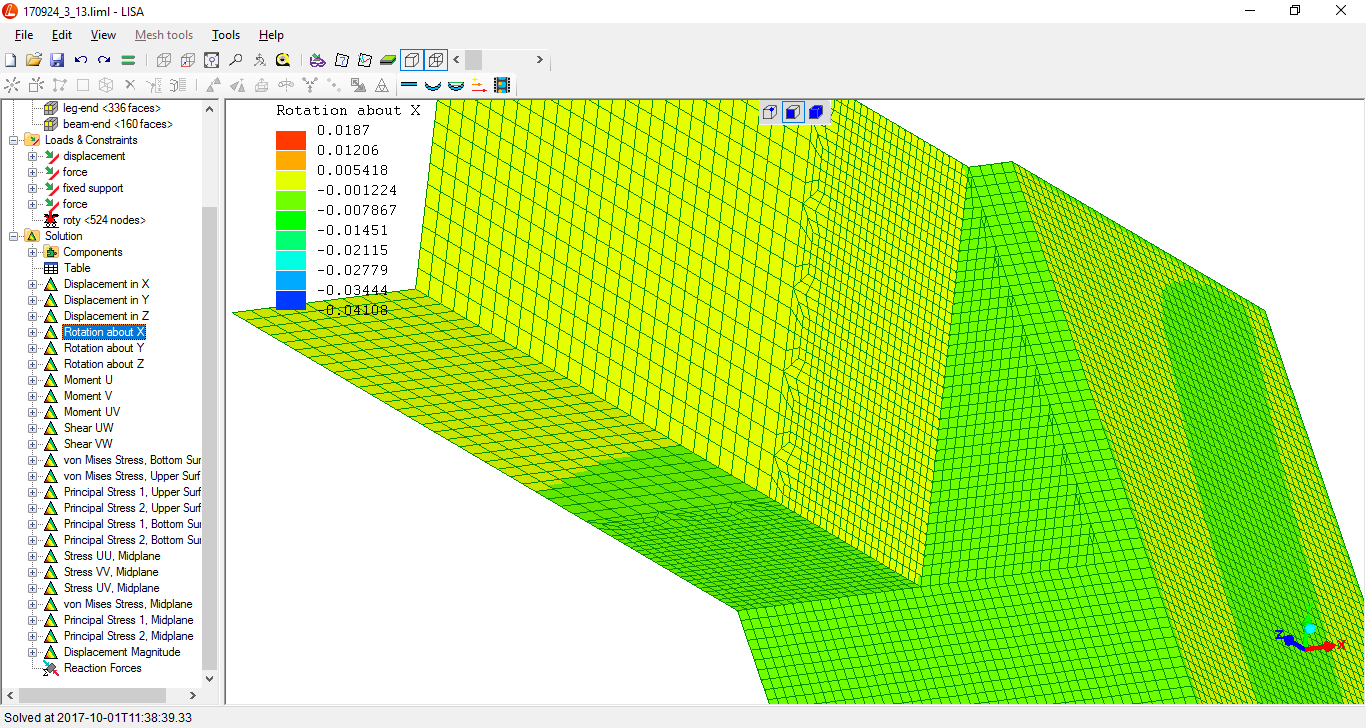Click the red legend color swatch
Image resolution: width=1366 pixels, height=728 pixels.
click(x=291, y=140)
